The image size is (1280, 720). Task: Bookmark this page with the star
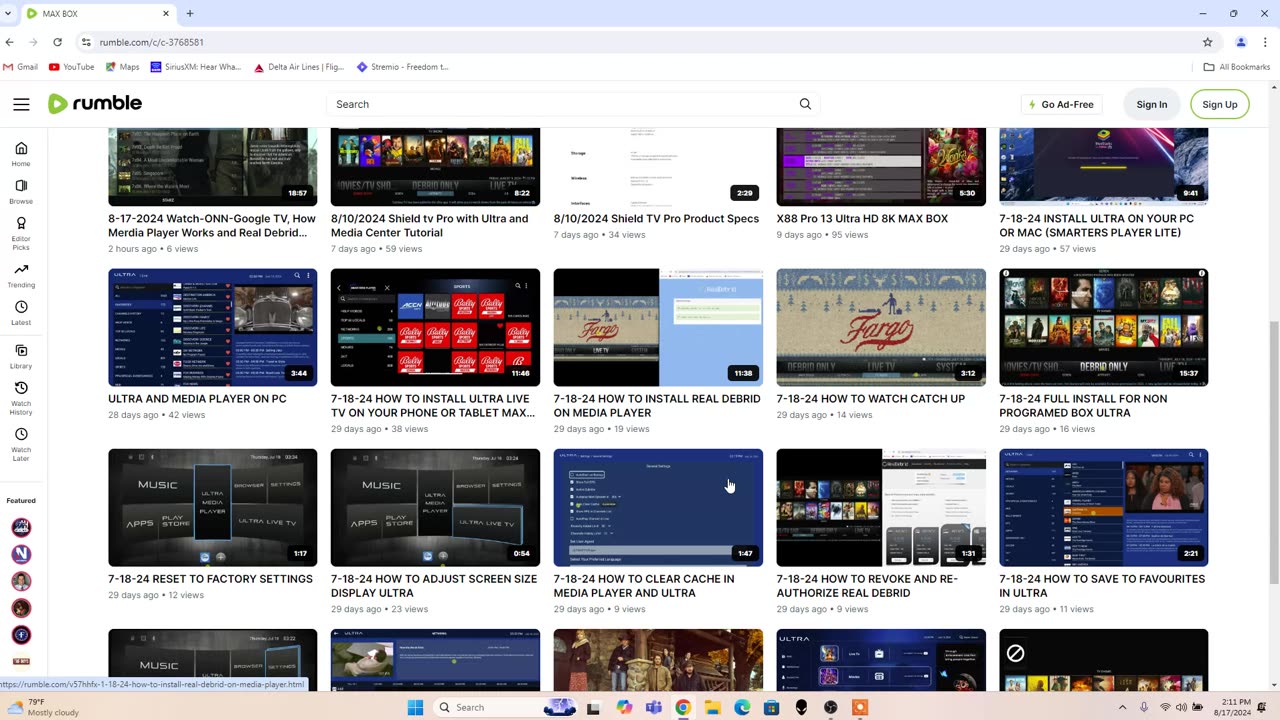tap(1207, 42)
